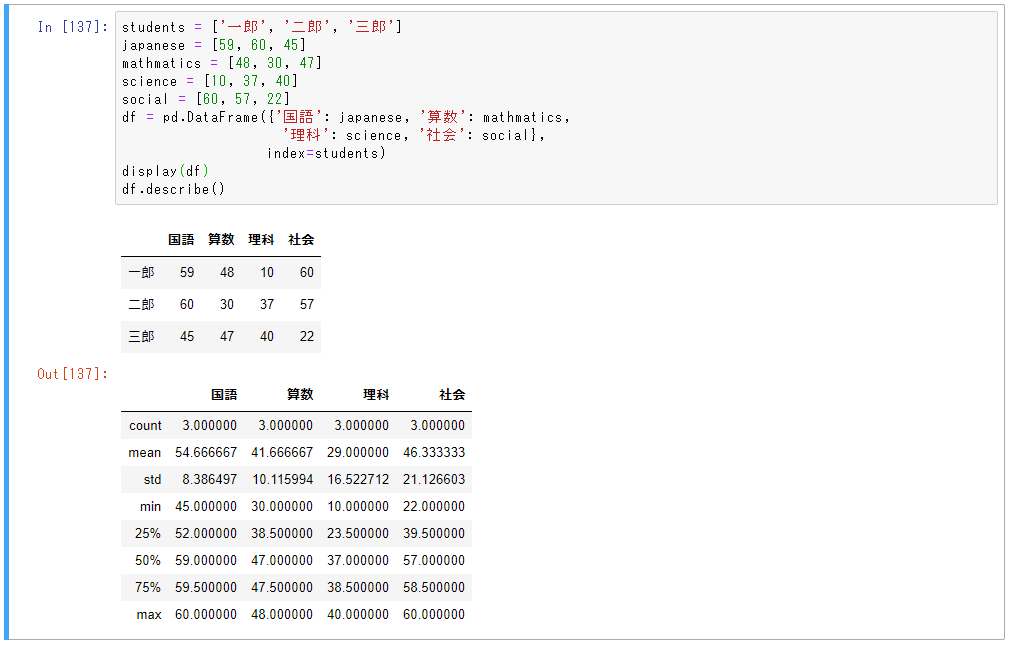The height and width of the screenshot is (645, 1009).
Task: Click the df.describe() code line
Action: coord(174,189)
